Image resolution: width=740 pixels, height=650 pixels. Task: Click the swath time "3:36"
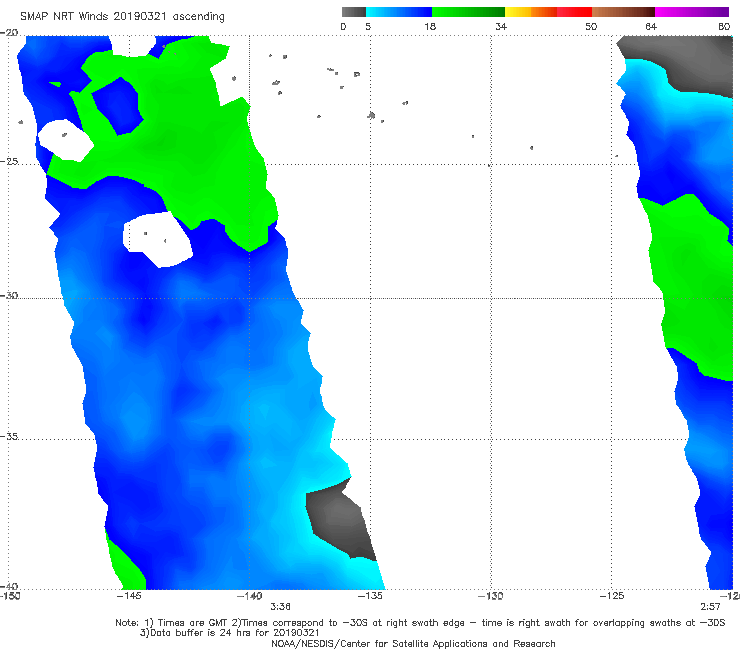click(280, 607)
